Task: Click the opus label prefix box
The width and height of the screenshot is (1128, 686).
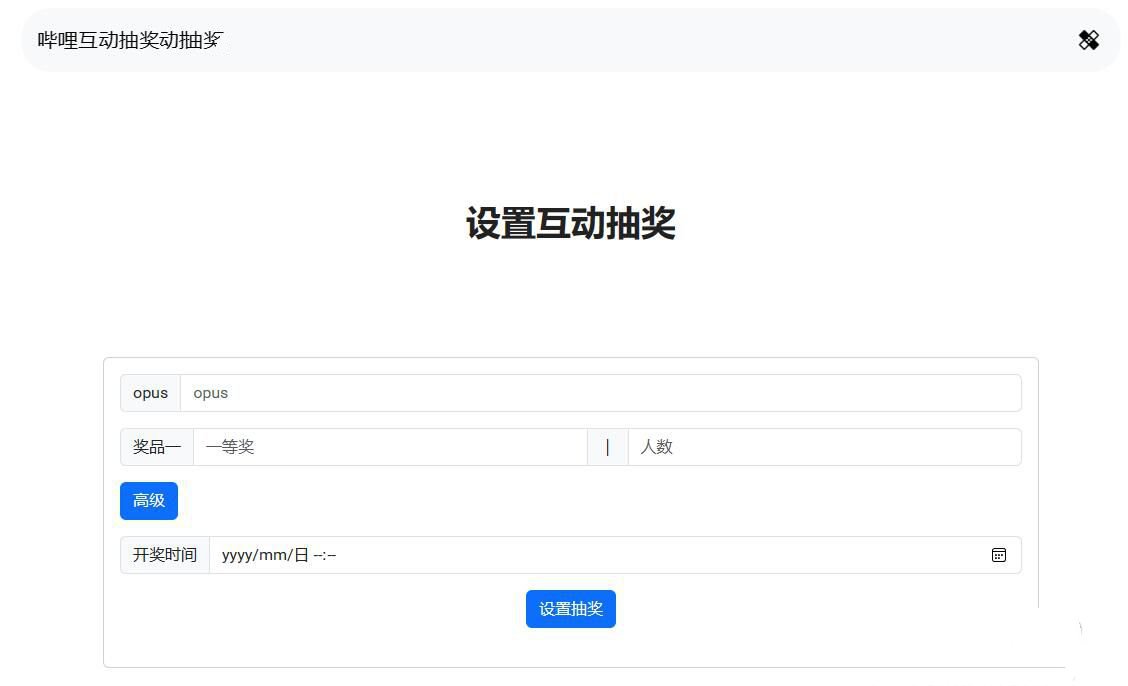Action: (x=150, y=392)
